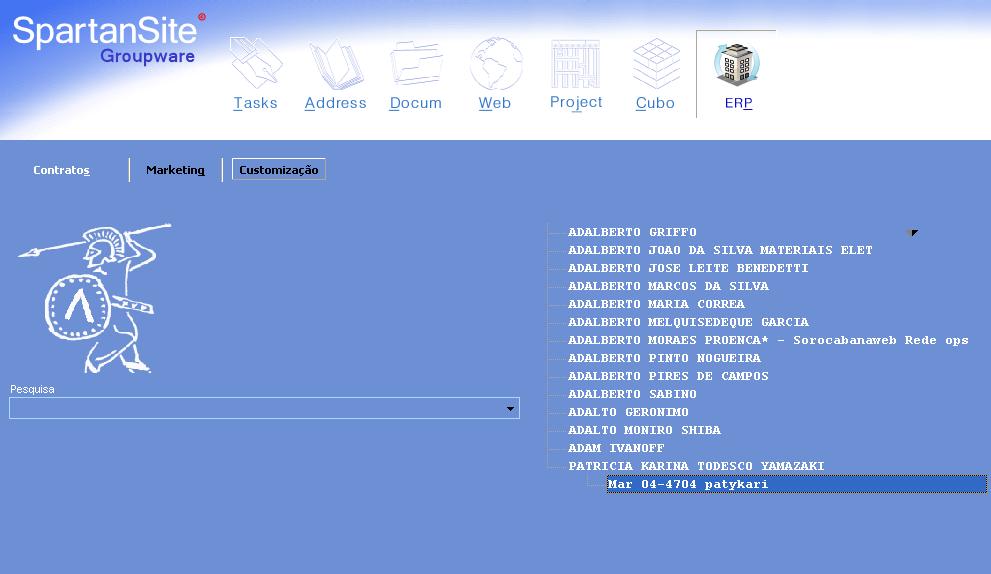
Task: Select ADALBERTO JOSE LEITE BENEDETTI
Action: coord(688,268)
